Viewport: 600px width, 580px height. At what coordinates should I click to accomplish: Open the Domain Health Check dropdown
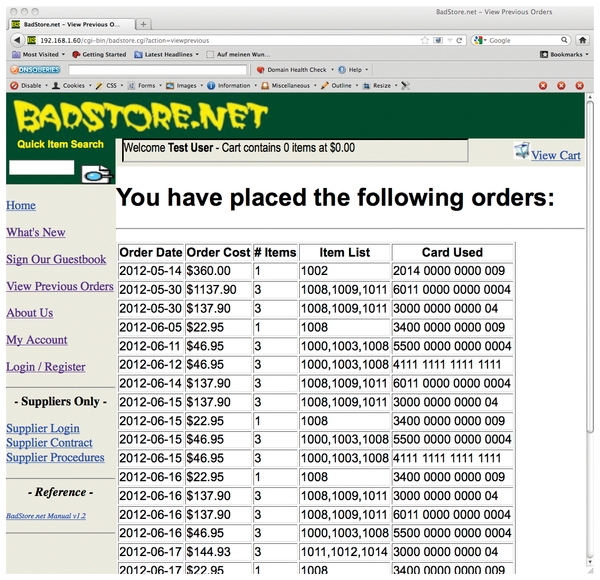295,70
